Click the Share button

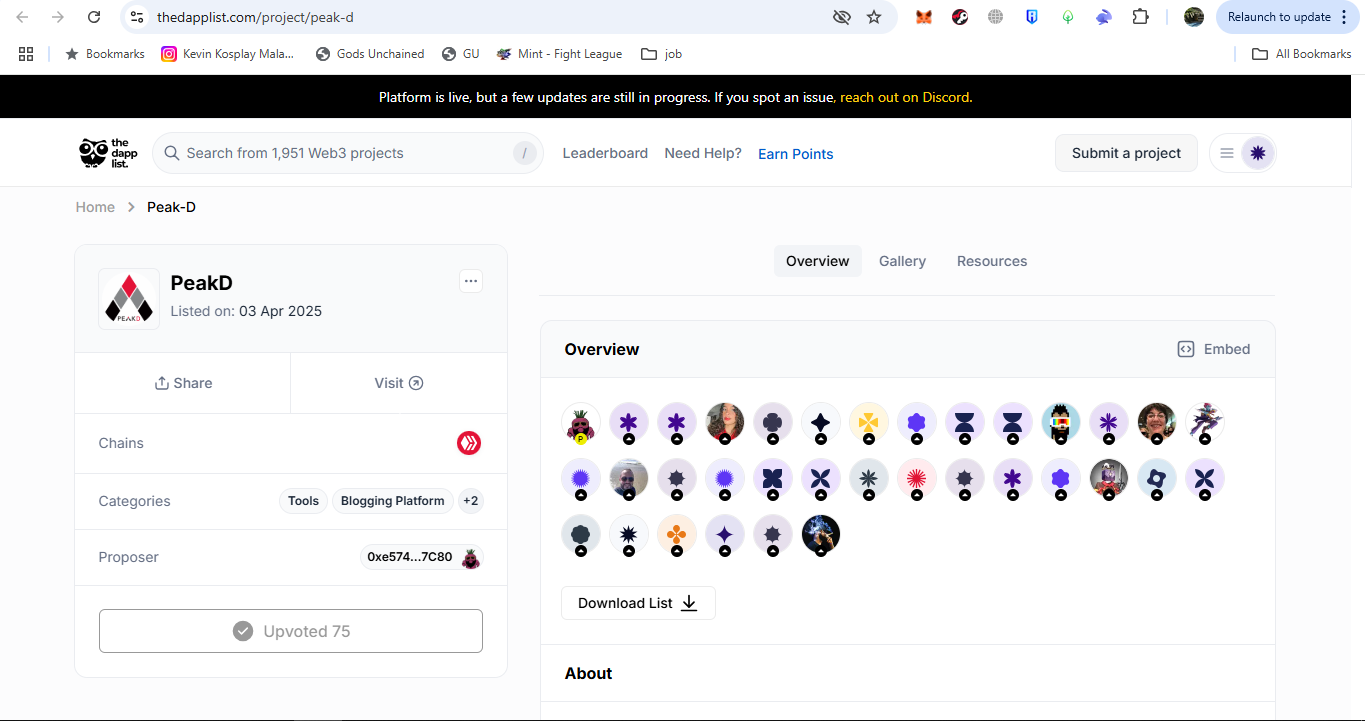[x=183, y=383]
